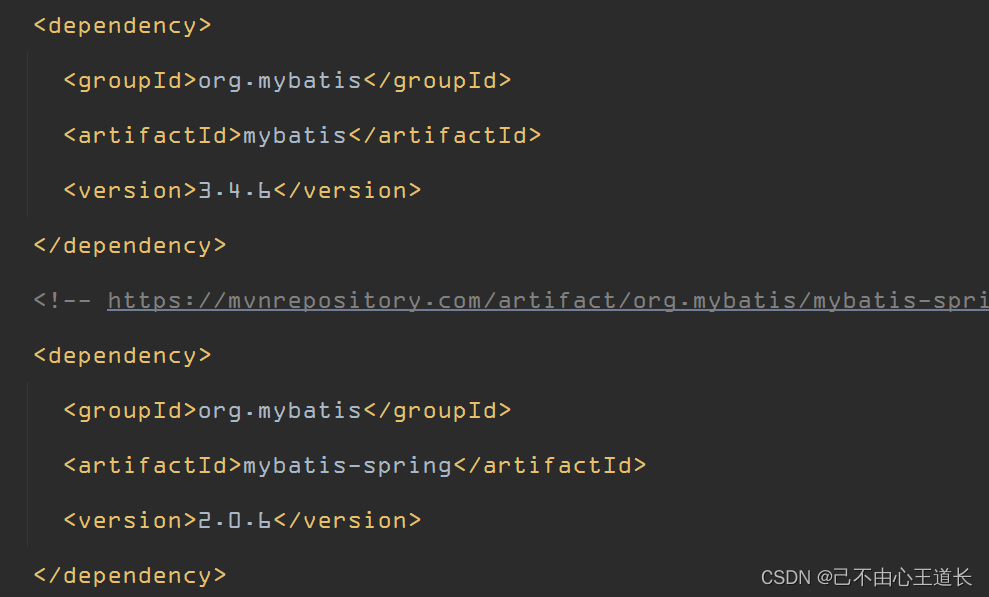The image size is (989, 597).
Task: Open the mvnrepository.com link in the comment
Action: (x=548, y=301)
